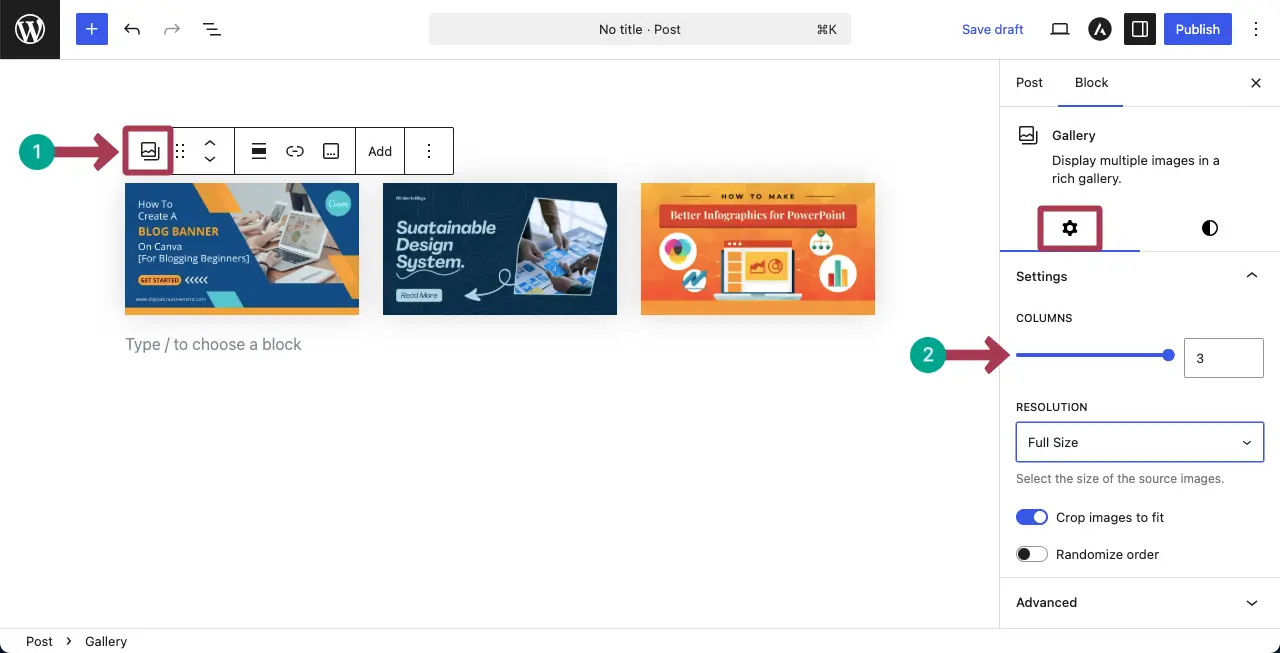Toggle the gallery caption icon
The image size is (1280, 653).
point(331,152)
